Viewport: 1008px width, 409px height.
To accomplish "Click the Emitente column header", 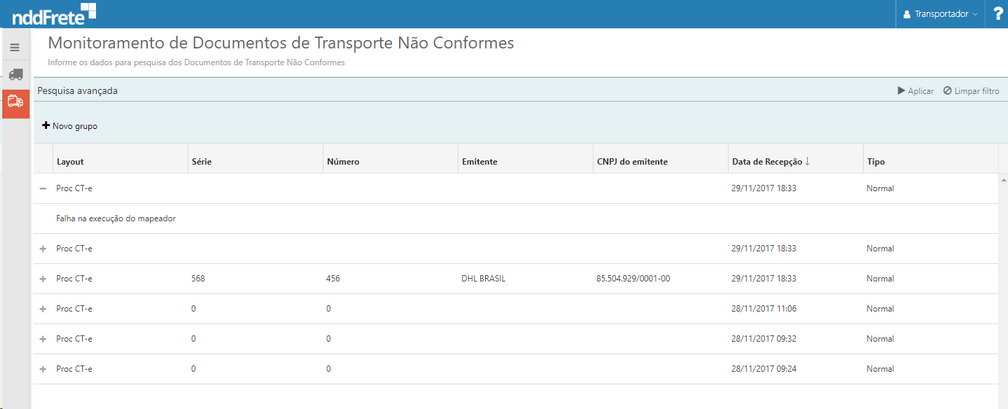I will tap(479, 161).
